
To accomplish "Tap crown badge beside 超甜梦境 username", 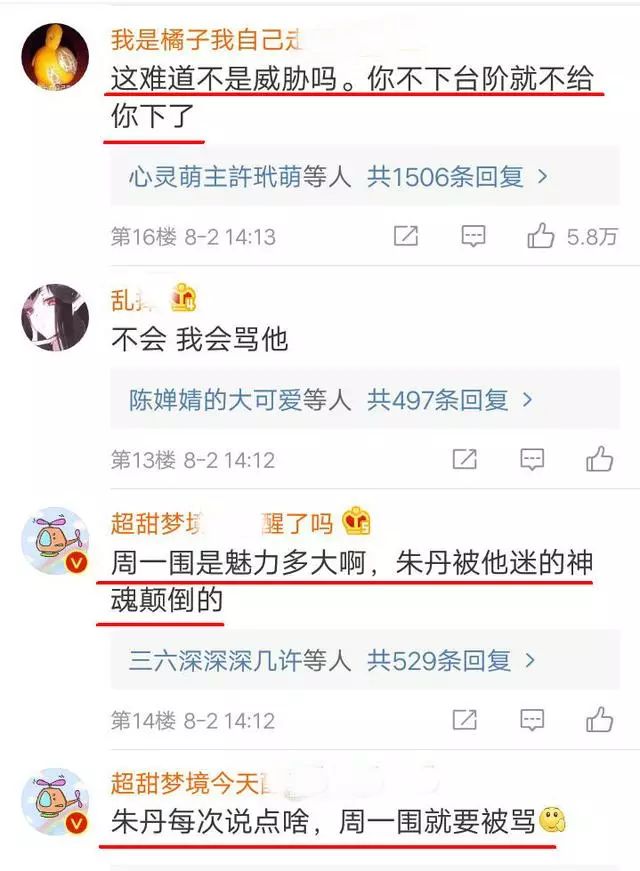I will pyautogui.click(x=356, y=522).
